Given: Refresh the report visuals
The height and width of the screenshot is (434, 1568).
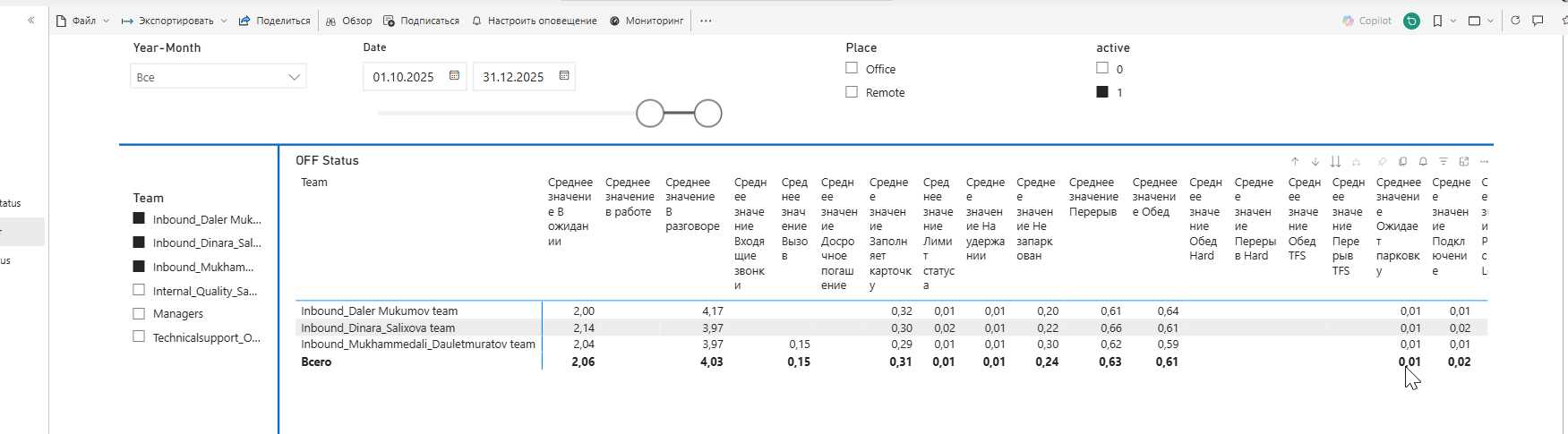Looking at the screenshot, I should (x=1515, y=21).
